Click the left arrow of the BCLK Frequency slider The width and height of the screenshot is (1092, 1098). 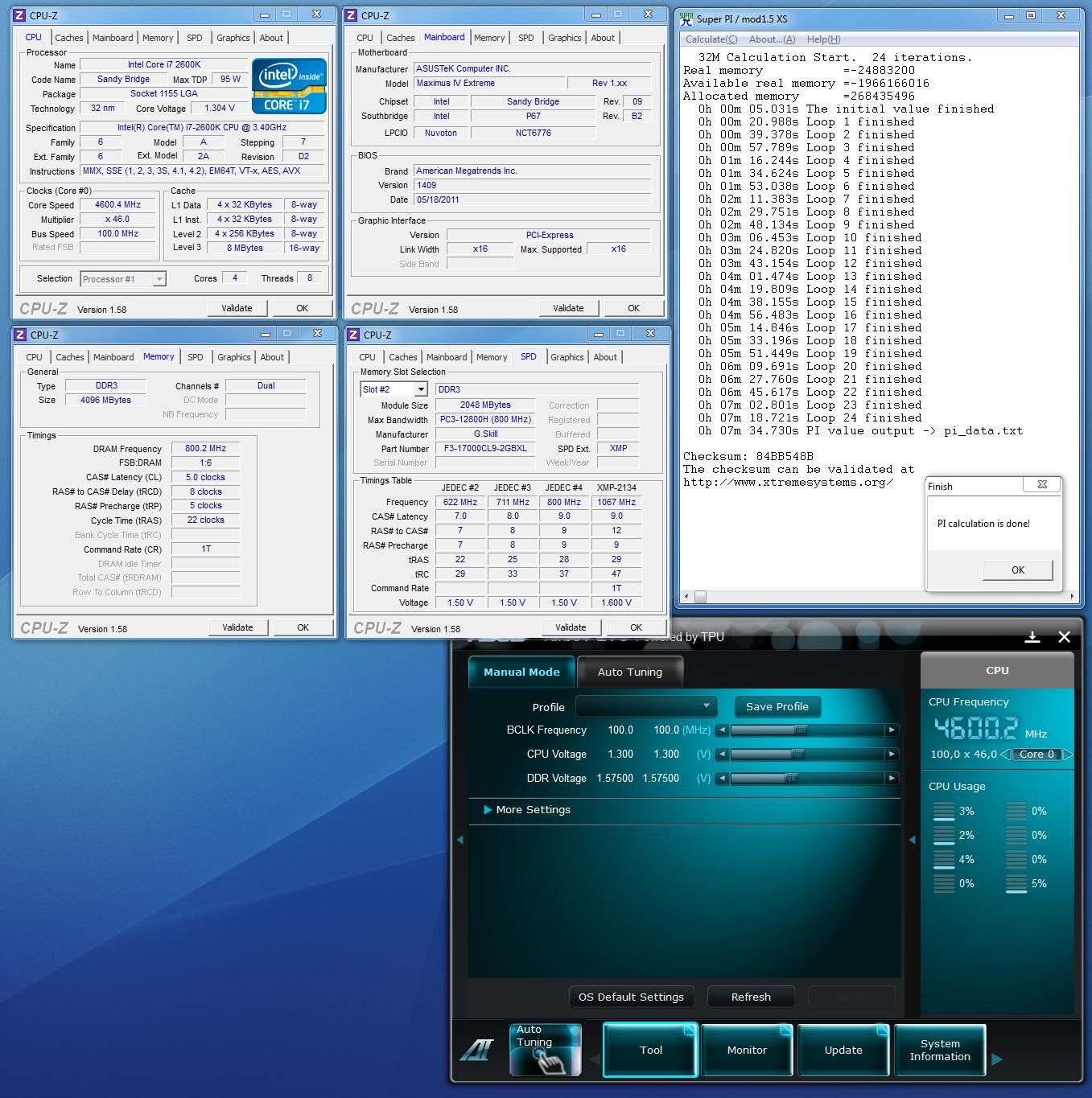[x=722, y=730]
